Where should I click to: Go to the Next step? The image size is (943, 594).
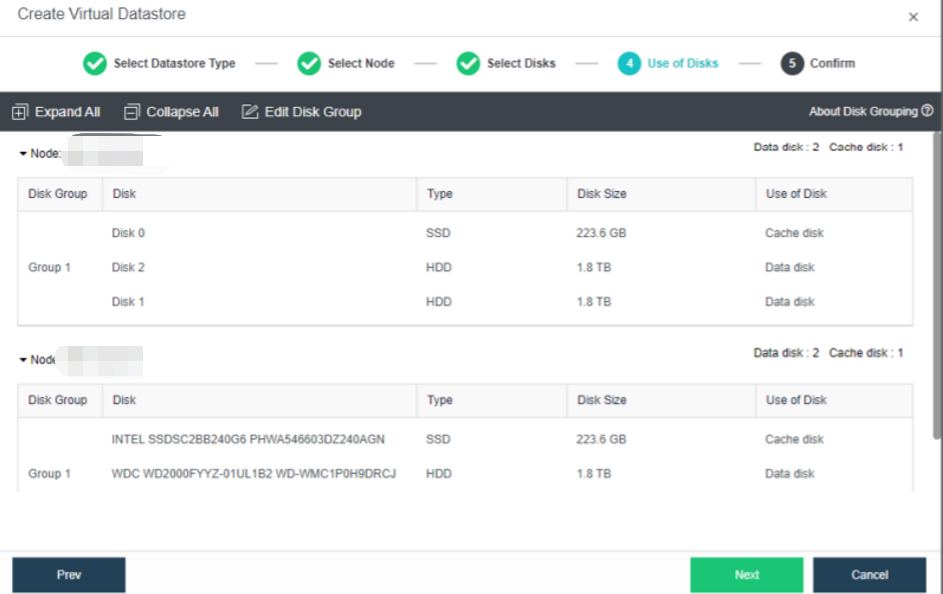746,575
